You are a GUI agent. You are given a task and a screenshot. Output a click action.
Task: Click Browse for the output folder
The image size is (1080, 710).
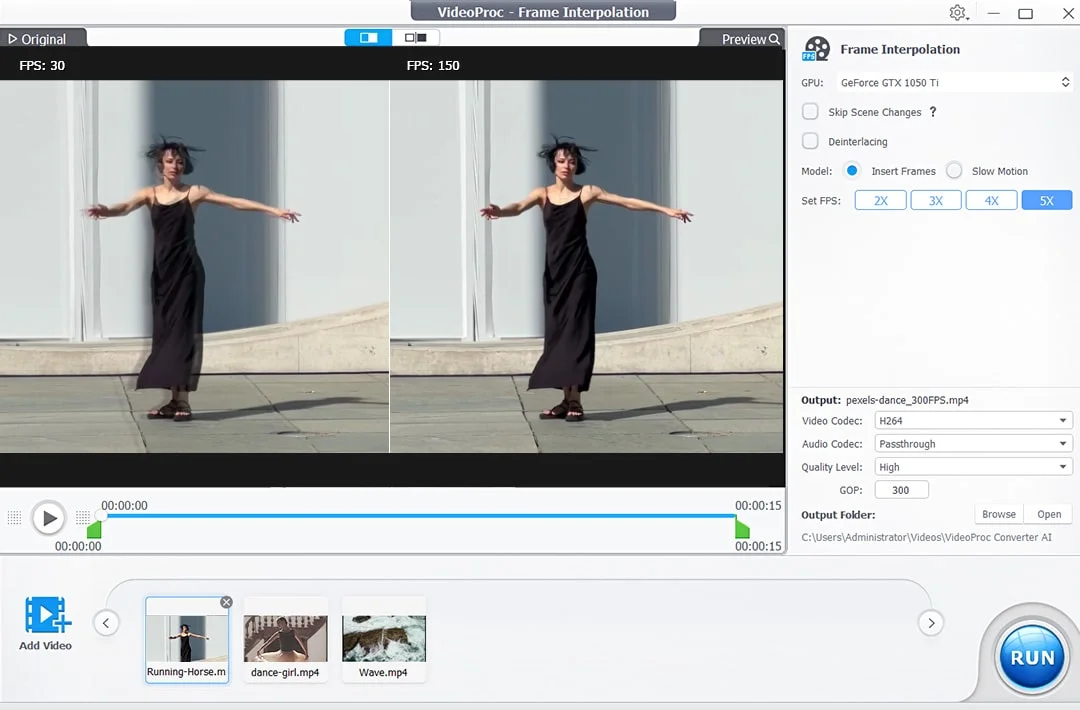coord(998,513)
